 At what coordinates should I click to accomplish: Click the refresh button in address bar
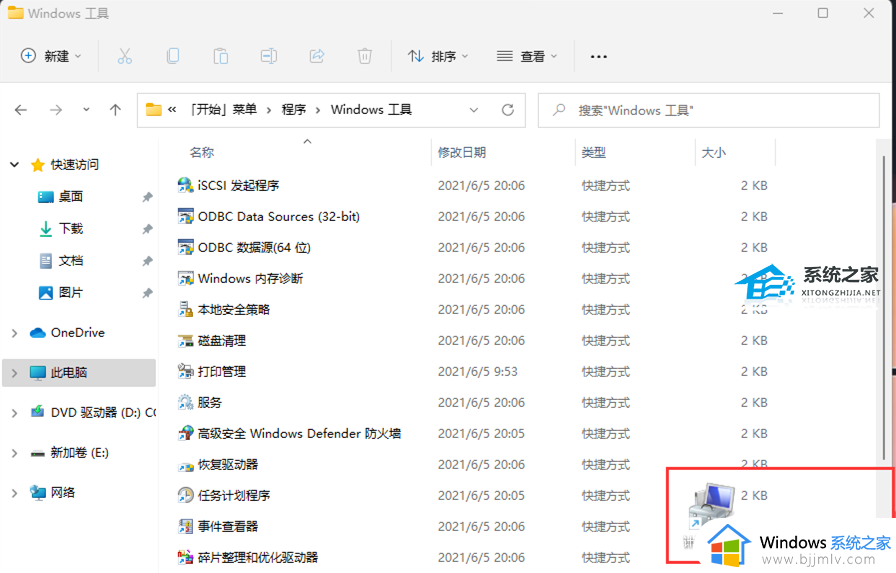(x=507, y=110)
